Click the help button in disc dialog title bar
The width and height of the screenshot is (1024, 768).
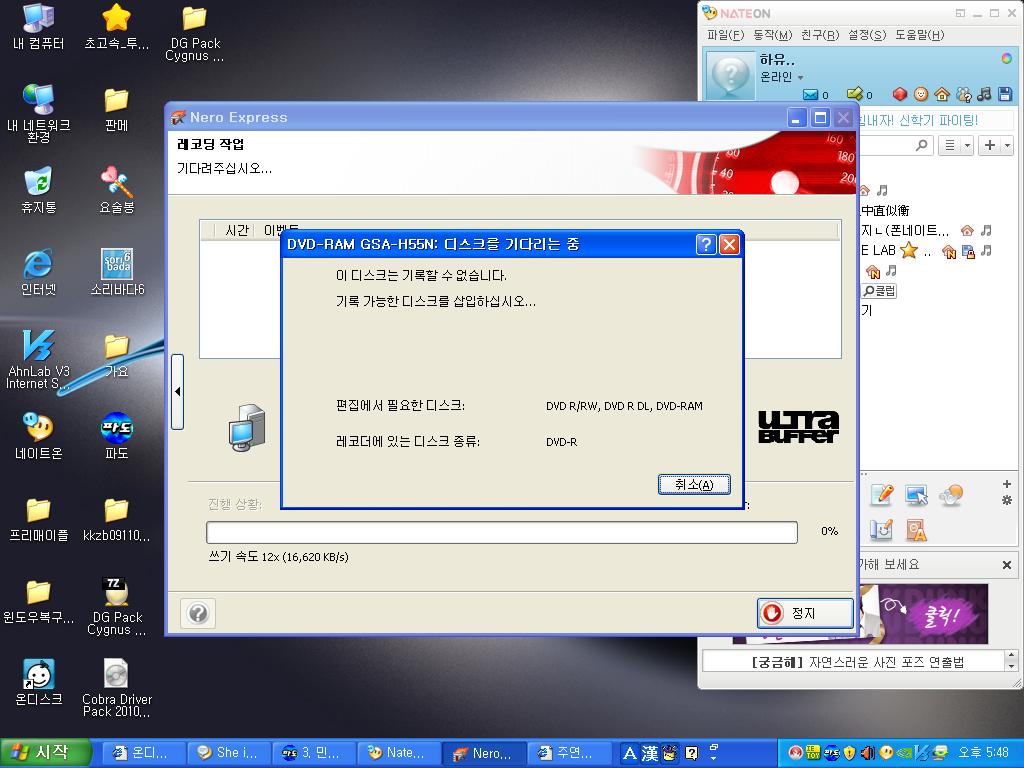[706, 244]
